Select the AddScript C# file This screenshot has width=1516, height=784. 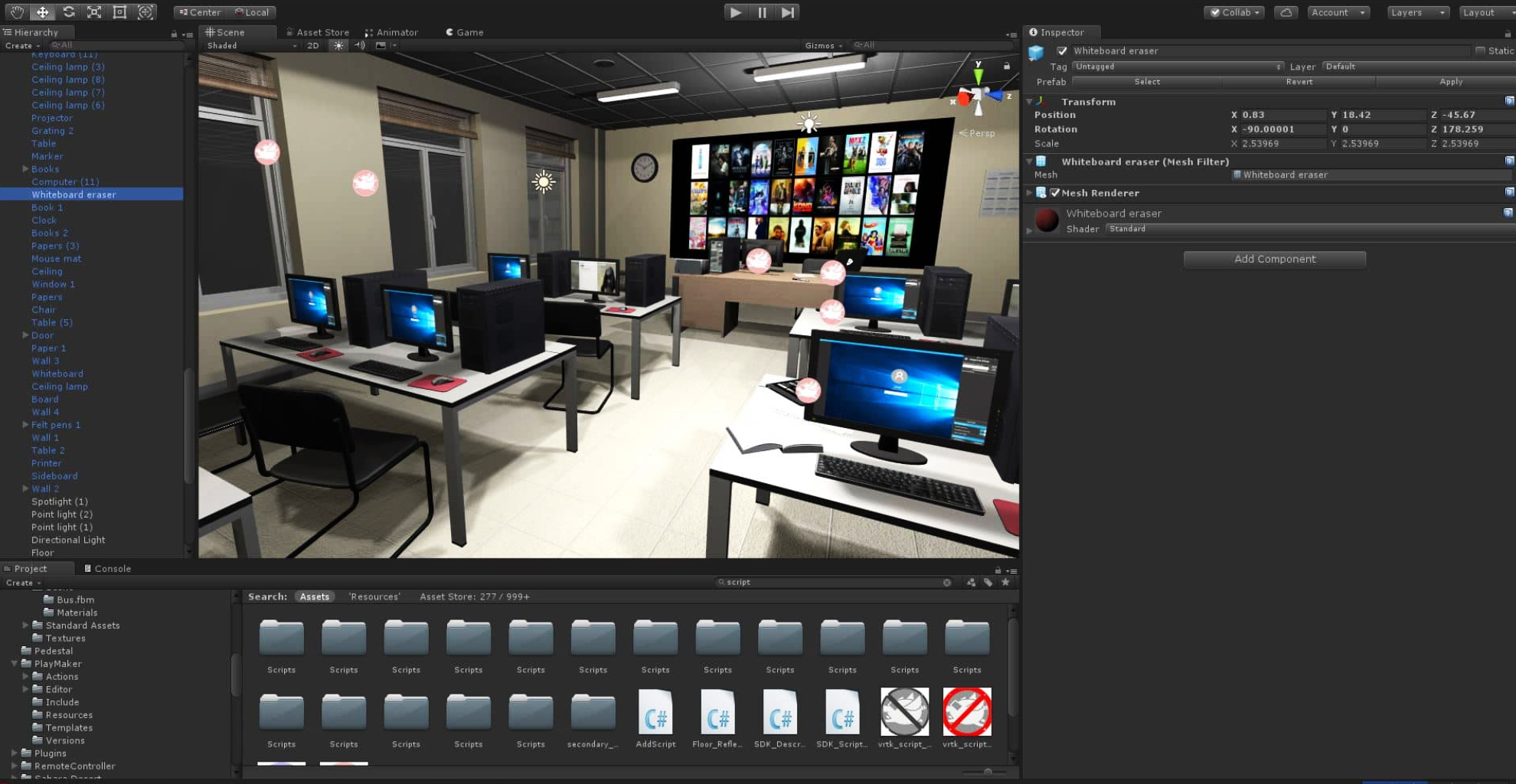tap(655, 718)
